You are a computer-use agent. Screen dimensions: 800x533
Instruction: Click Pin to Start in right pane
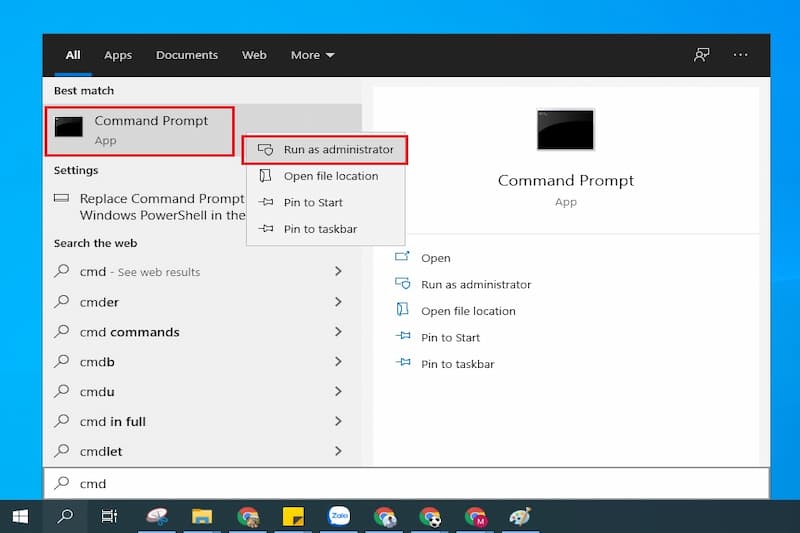[x=450, y=337]
